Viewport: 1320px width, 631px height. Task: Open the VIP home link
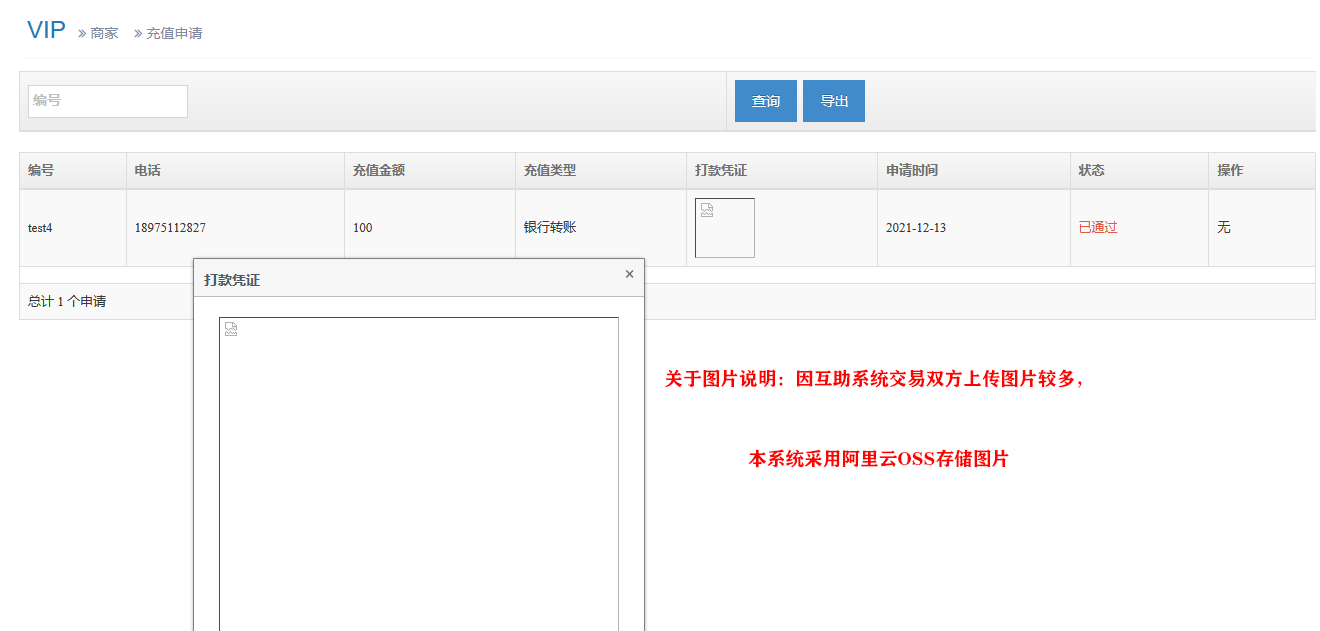46,31
